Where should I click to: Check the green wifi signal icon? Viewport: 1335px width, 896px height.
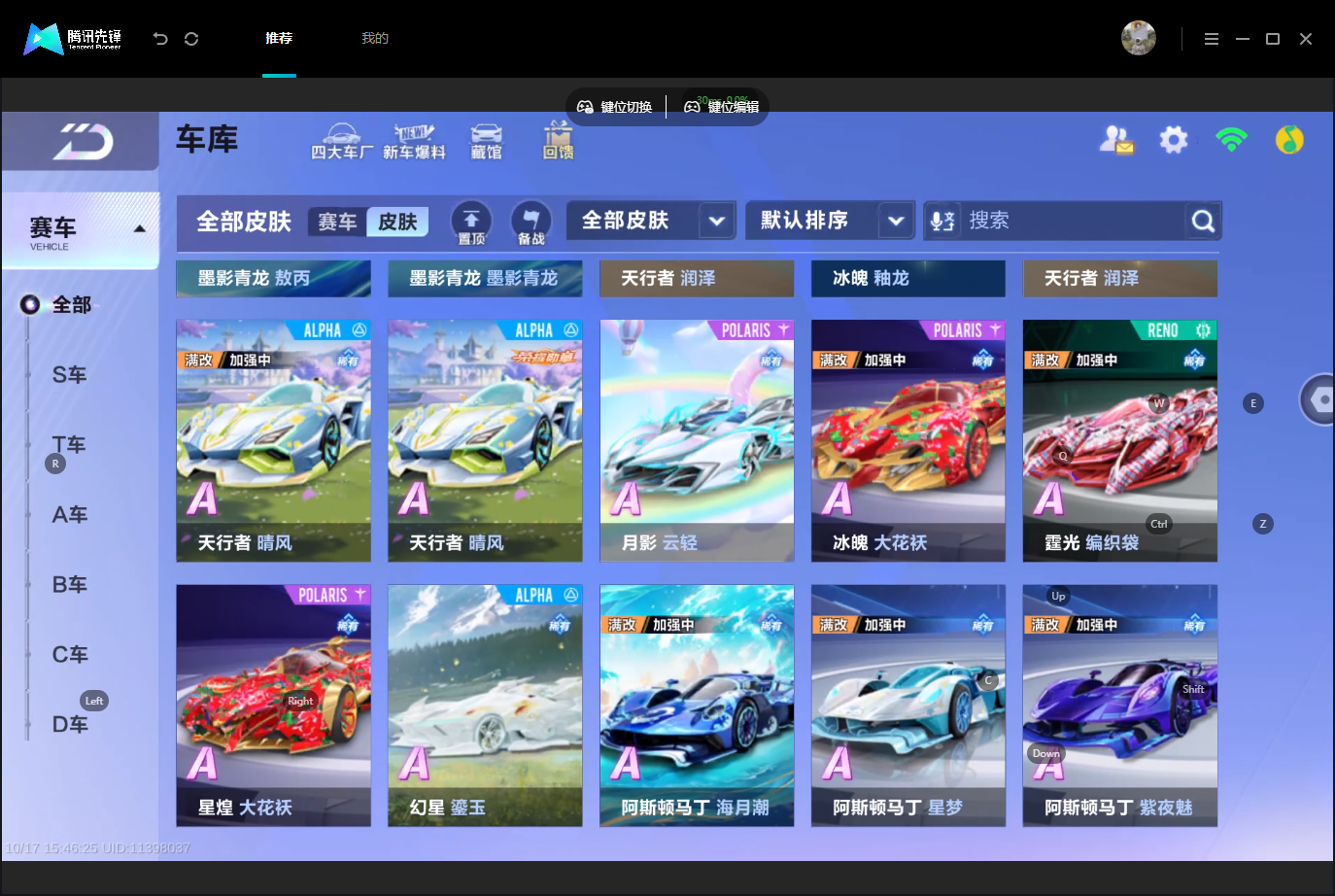click(1231, 139)
